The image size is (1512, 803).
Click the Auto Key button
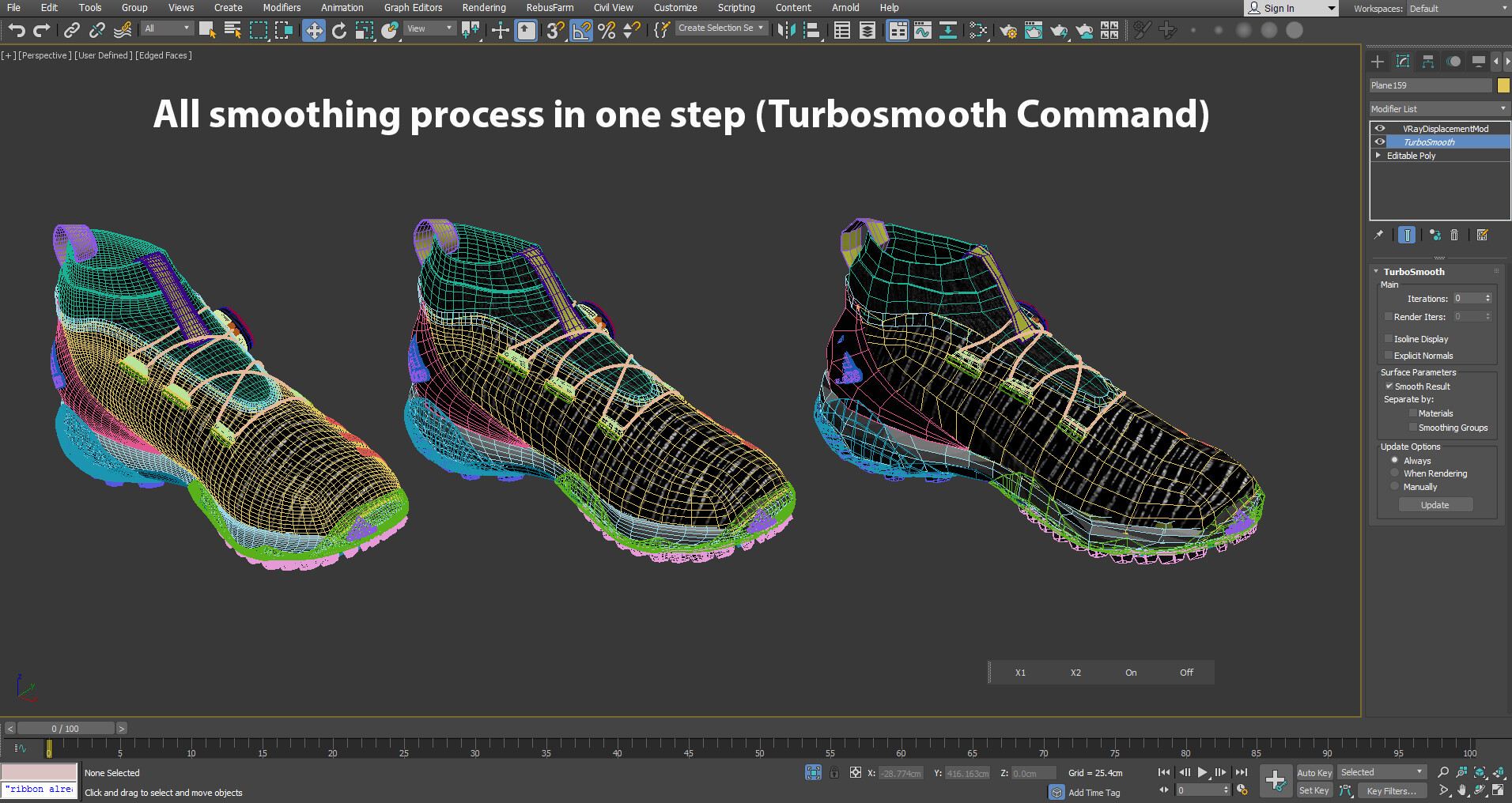pyautogui.click(x=1314, y=772)
